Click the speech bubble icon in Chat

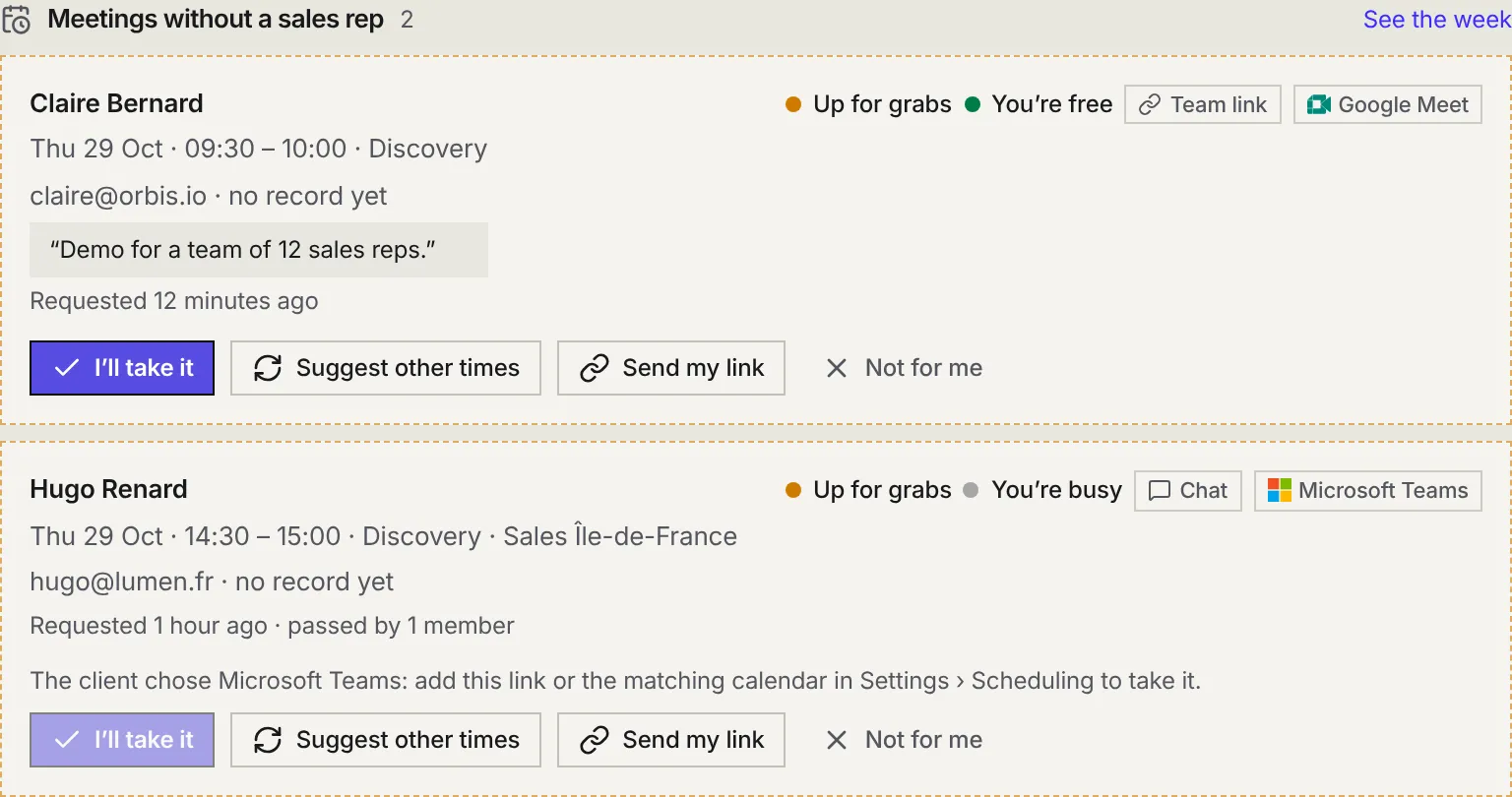(1160, 490)
